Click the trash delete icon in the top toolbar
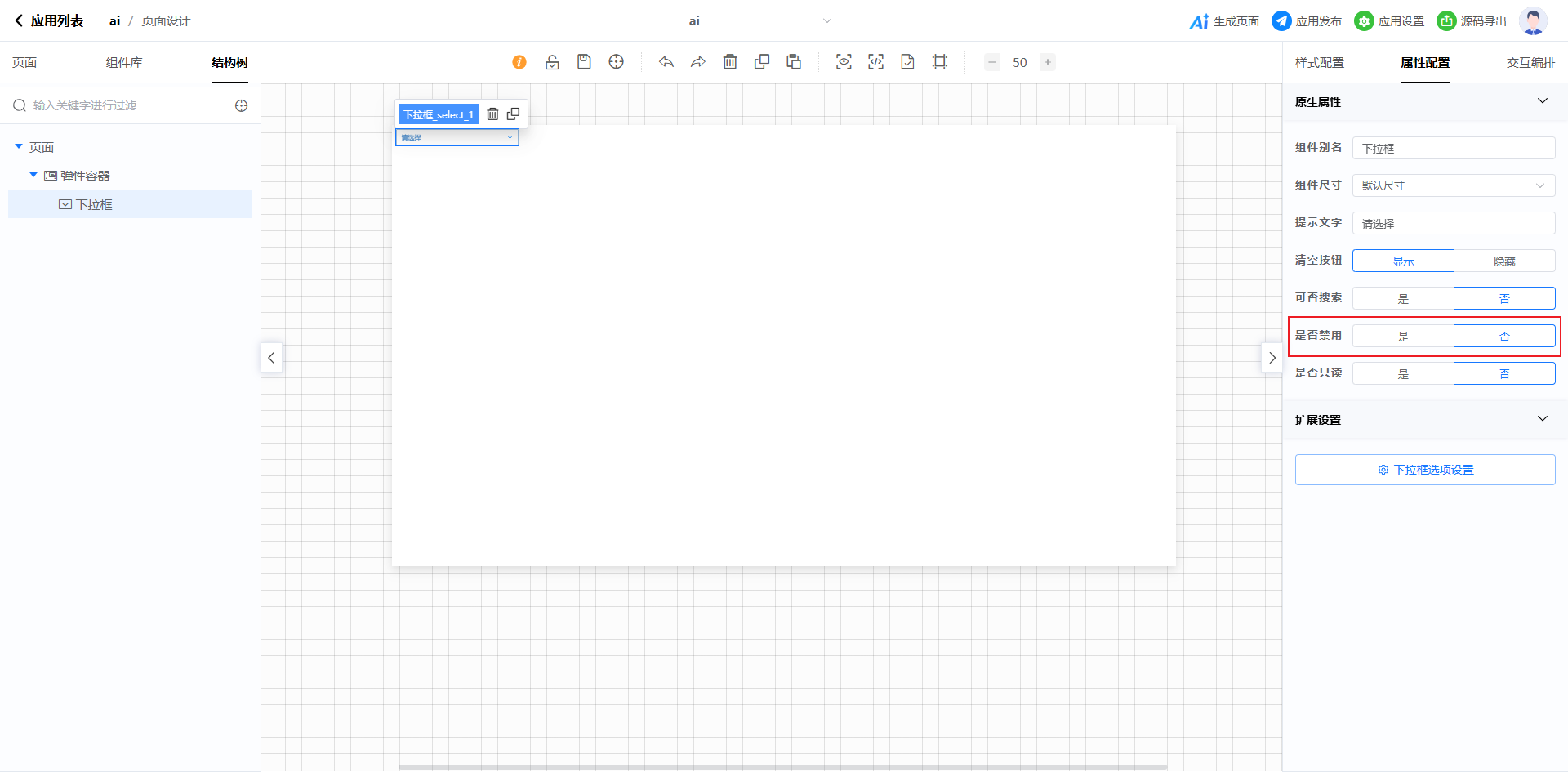 730,62
